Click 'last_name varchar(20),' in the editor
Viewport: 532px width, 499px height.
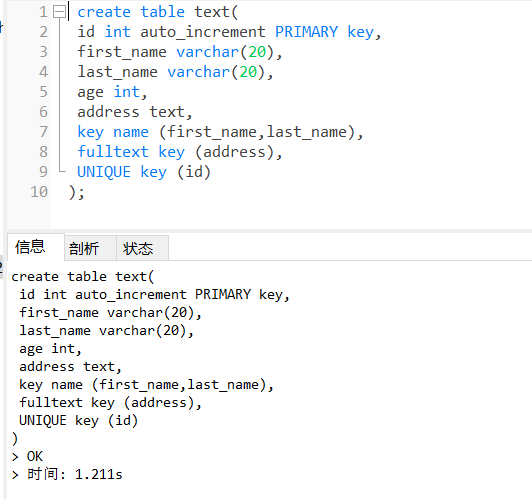(x=175, y=72)
